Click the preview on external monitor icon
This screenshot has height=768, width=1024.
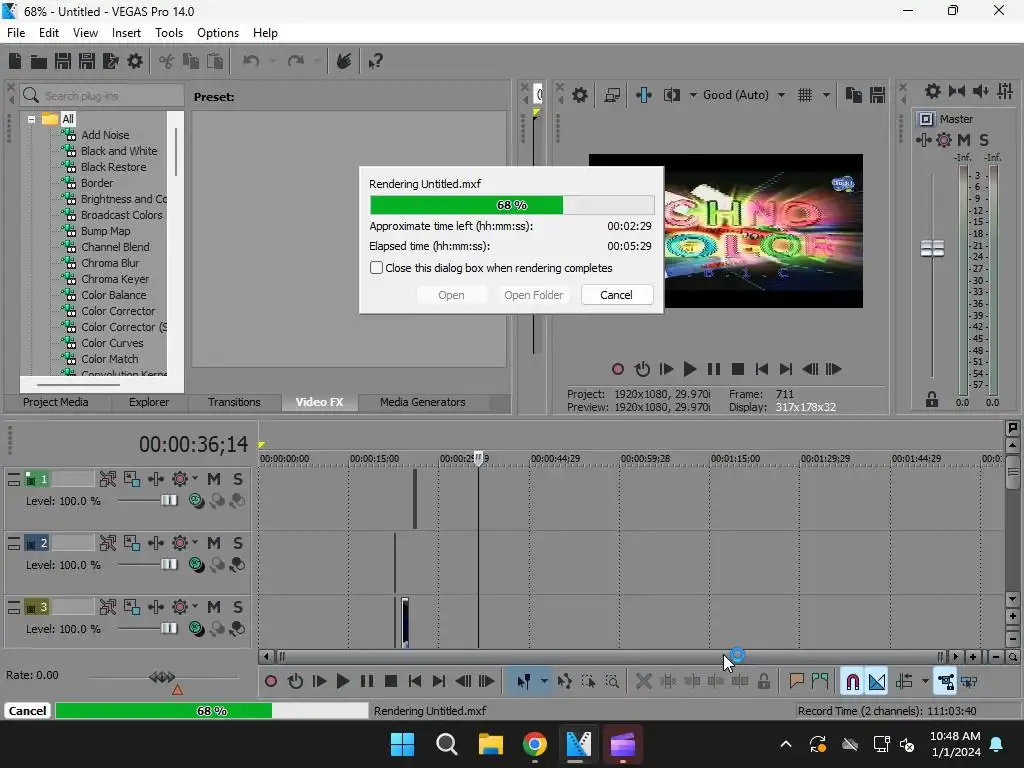(612, 95)
